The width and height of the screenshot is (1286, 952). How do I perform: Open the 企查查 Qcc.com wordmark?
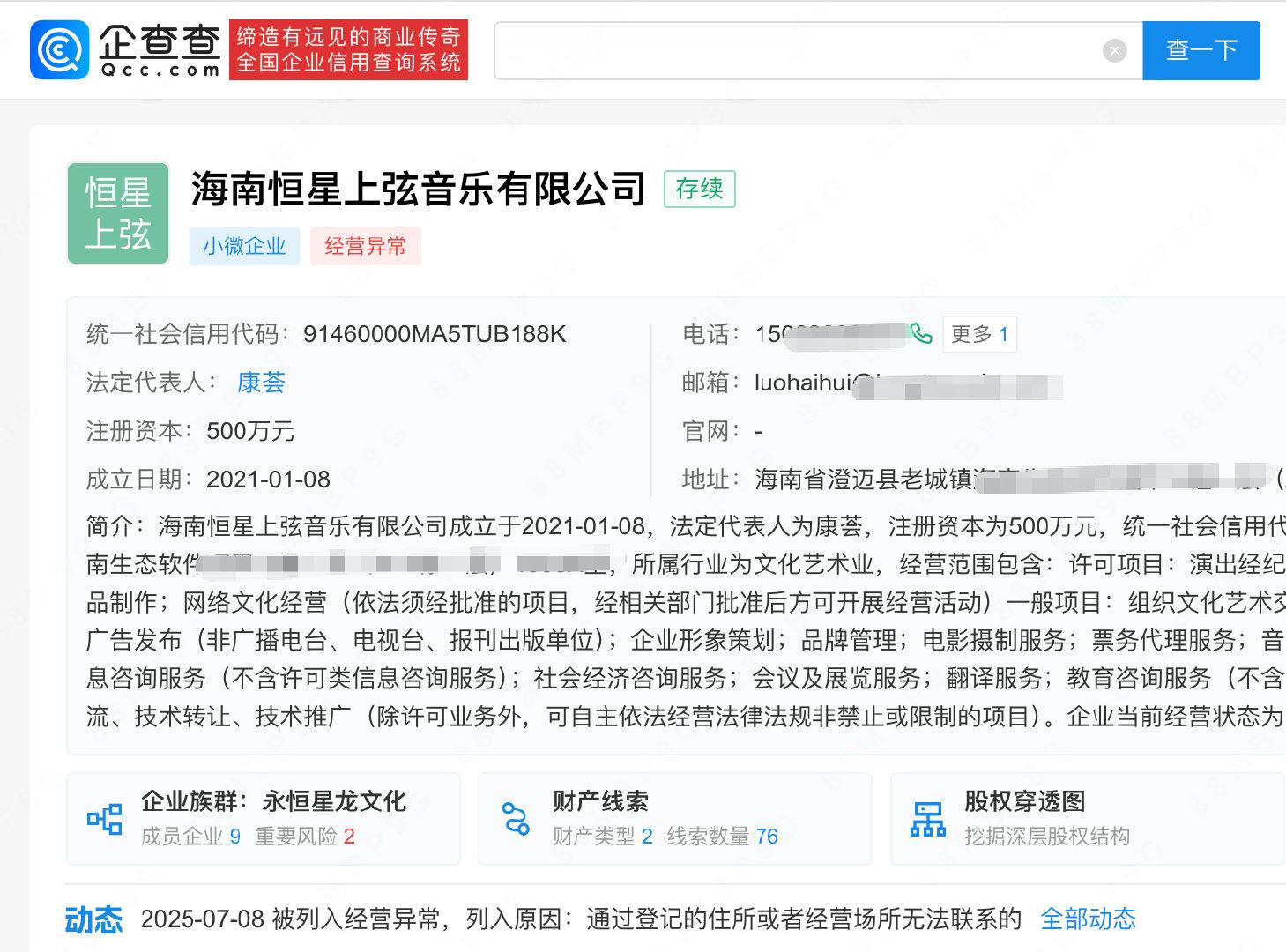tap(159, 51)
